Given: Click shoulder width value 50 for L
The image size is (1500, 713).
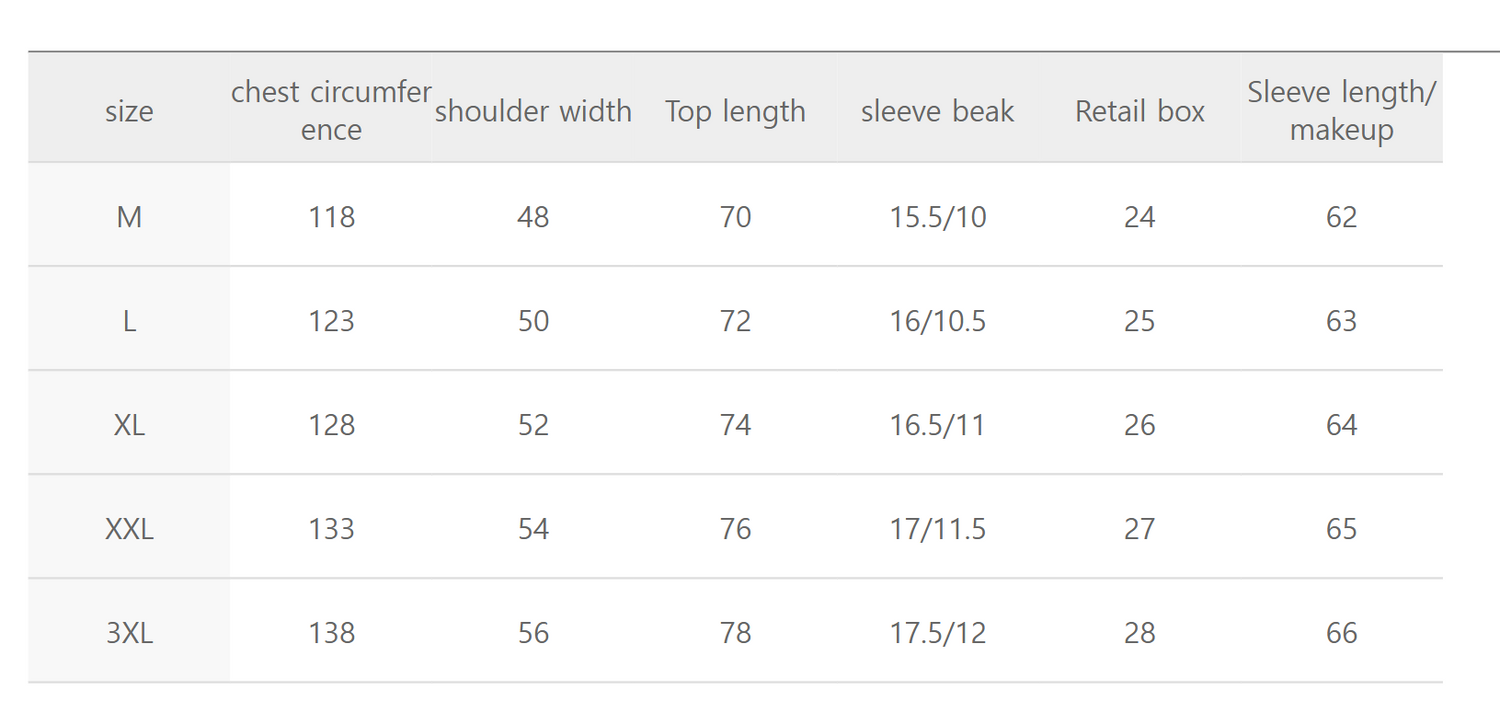Looking at the screenshot, I should pyautogui.click(x=533, y=321).
